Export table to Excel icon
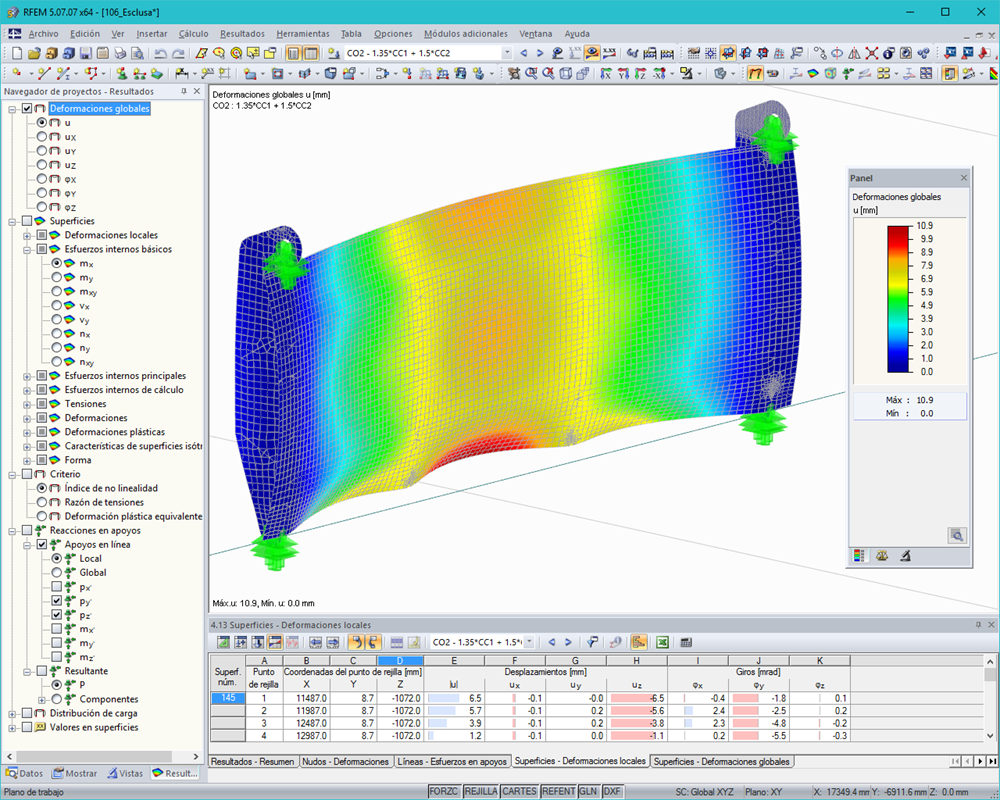 pyautogui.click(x=662, y=642)
